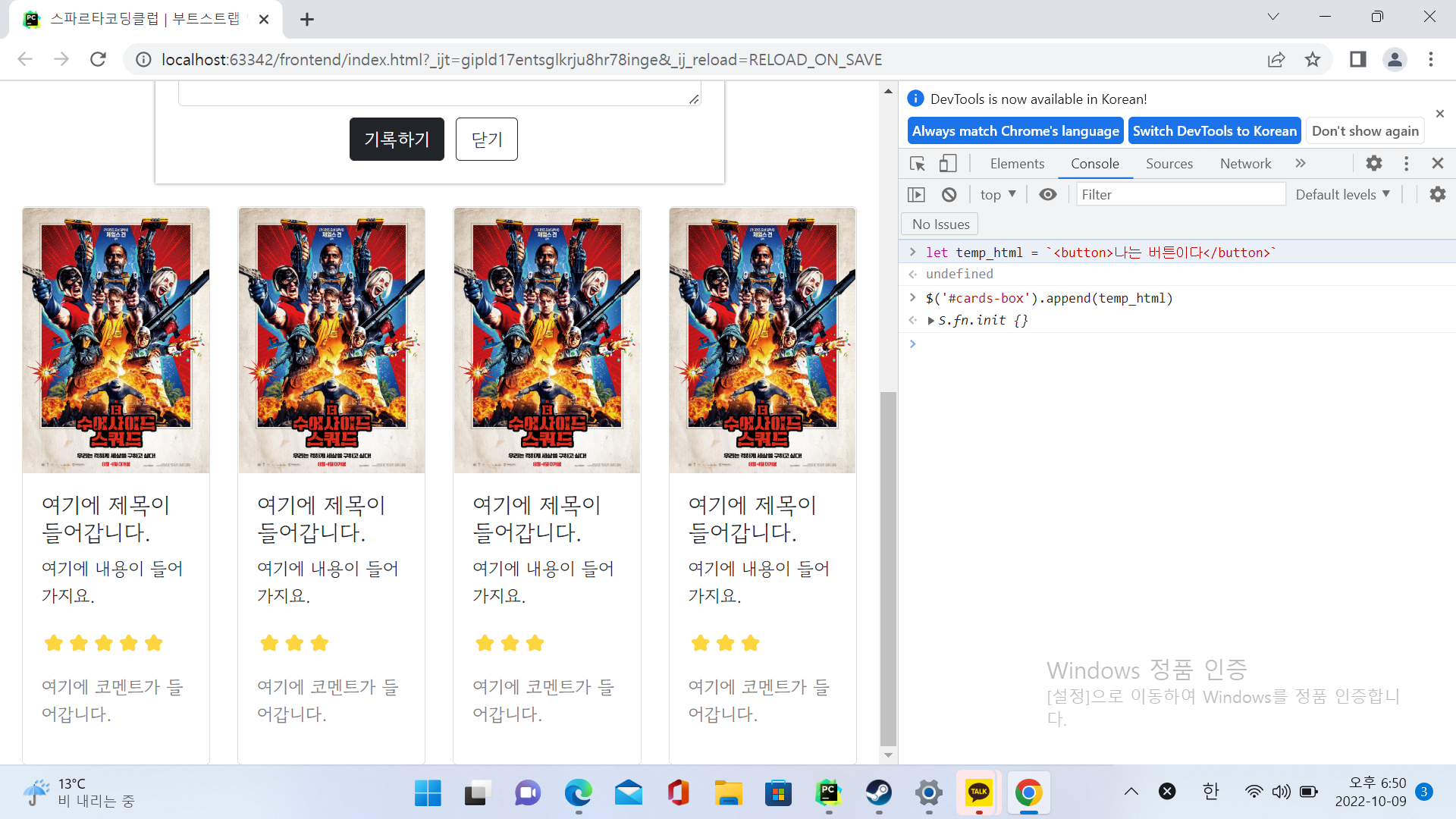Open the clock showing 오후 6:50

tap(1370, 792)
